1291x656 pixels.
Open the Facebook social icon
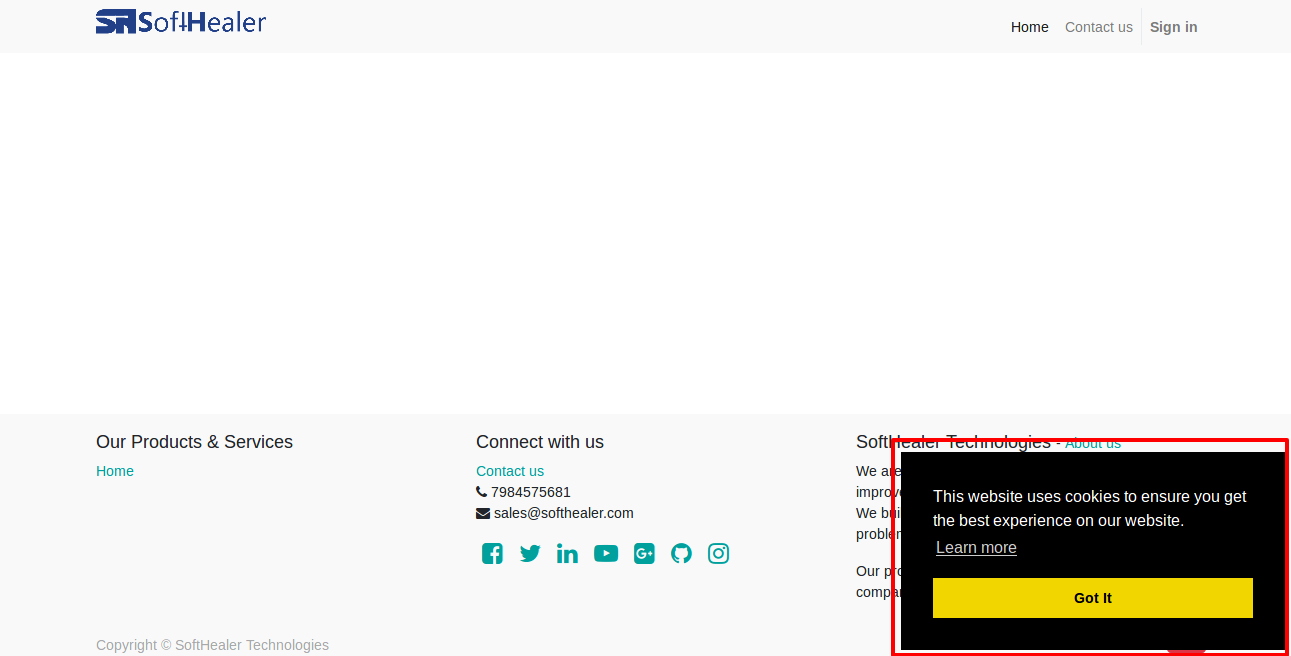point(492,553)
